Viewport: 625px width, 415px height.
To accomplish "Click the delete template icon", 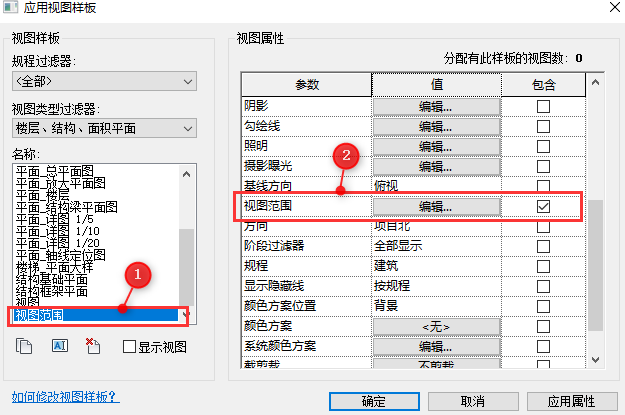I will tap(93, 346).
